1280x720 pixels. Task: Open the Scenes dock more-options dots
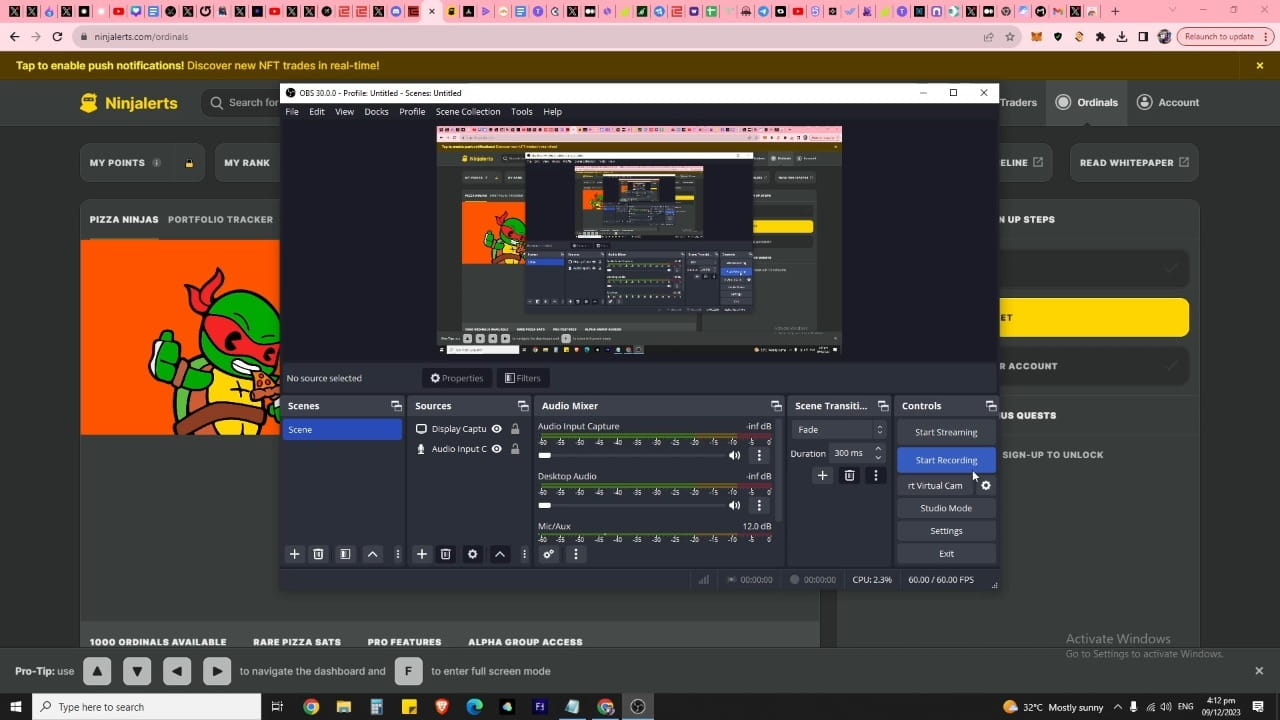coord(397,554)
